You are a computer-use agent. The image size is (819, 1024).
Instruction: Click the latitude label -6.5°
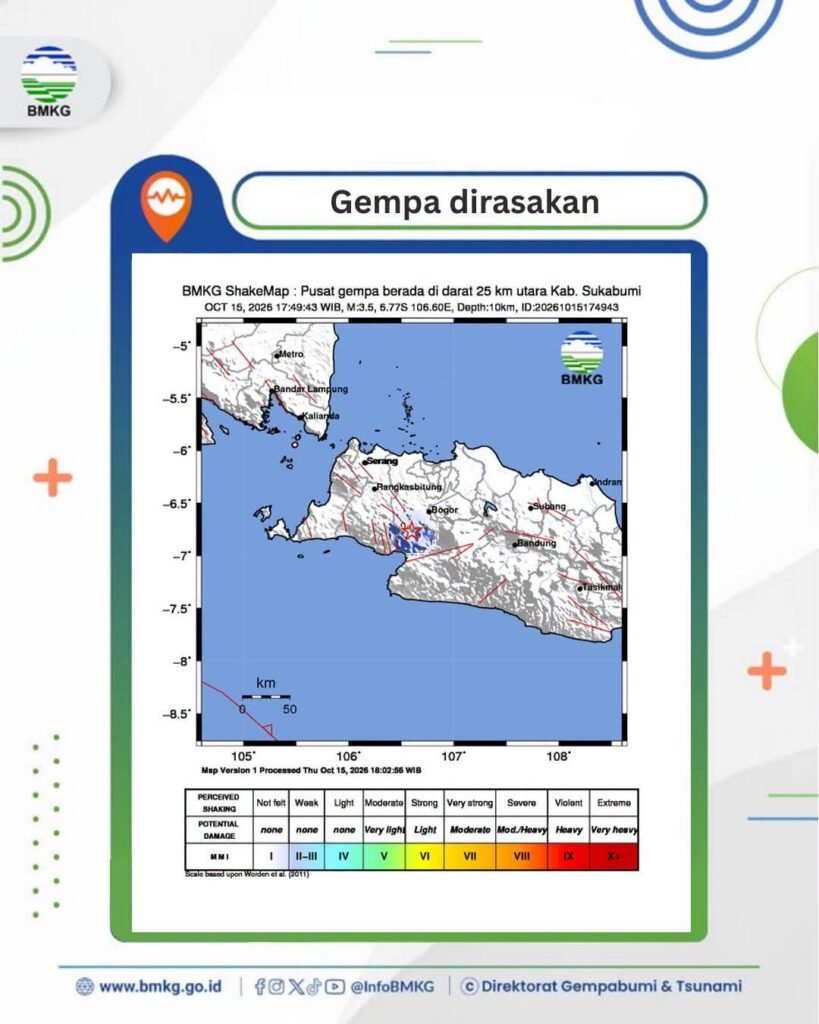(x=176, y=504)
